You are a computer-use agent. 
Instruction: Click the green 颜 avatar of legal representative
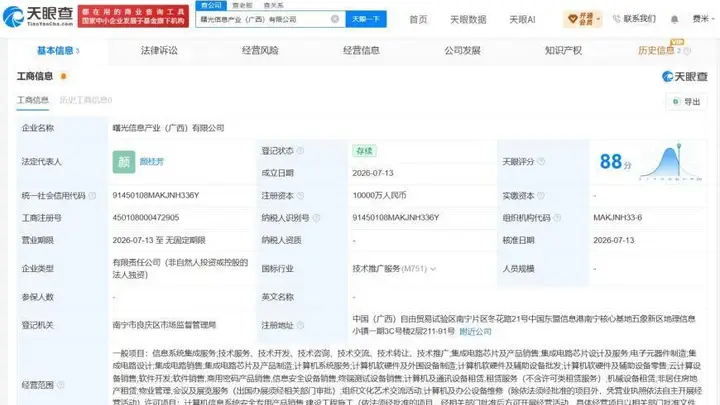(124, 162)
